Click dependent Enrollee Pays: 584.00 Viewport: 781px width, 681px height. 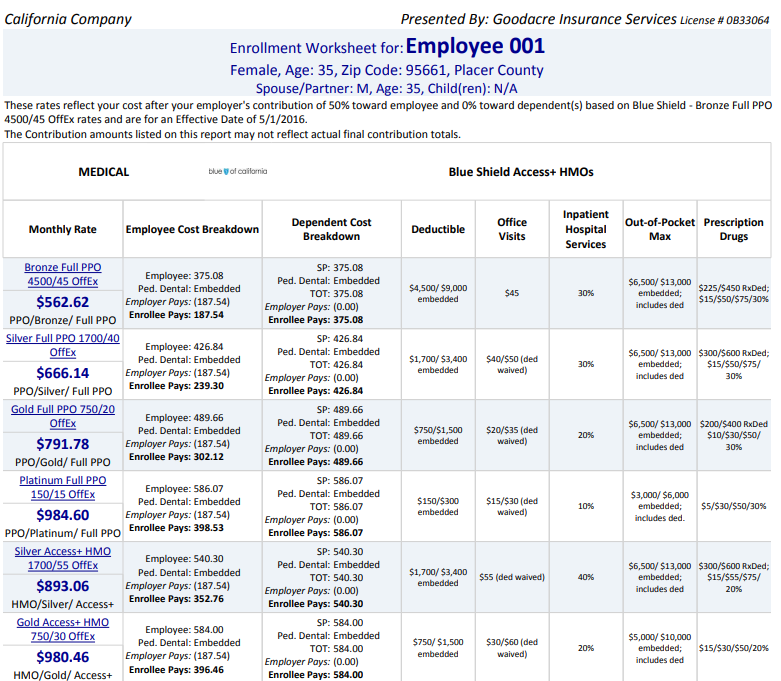coord(316,675)
